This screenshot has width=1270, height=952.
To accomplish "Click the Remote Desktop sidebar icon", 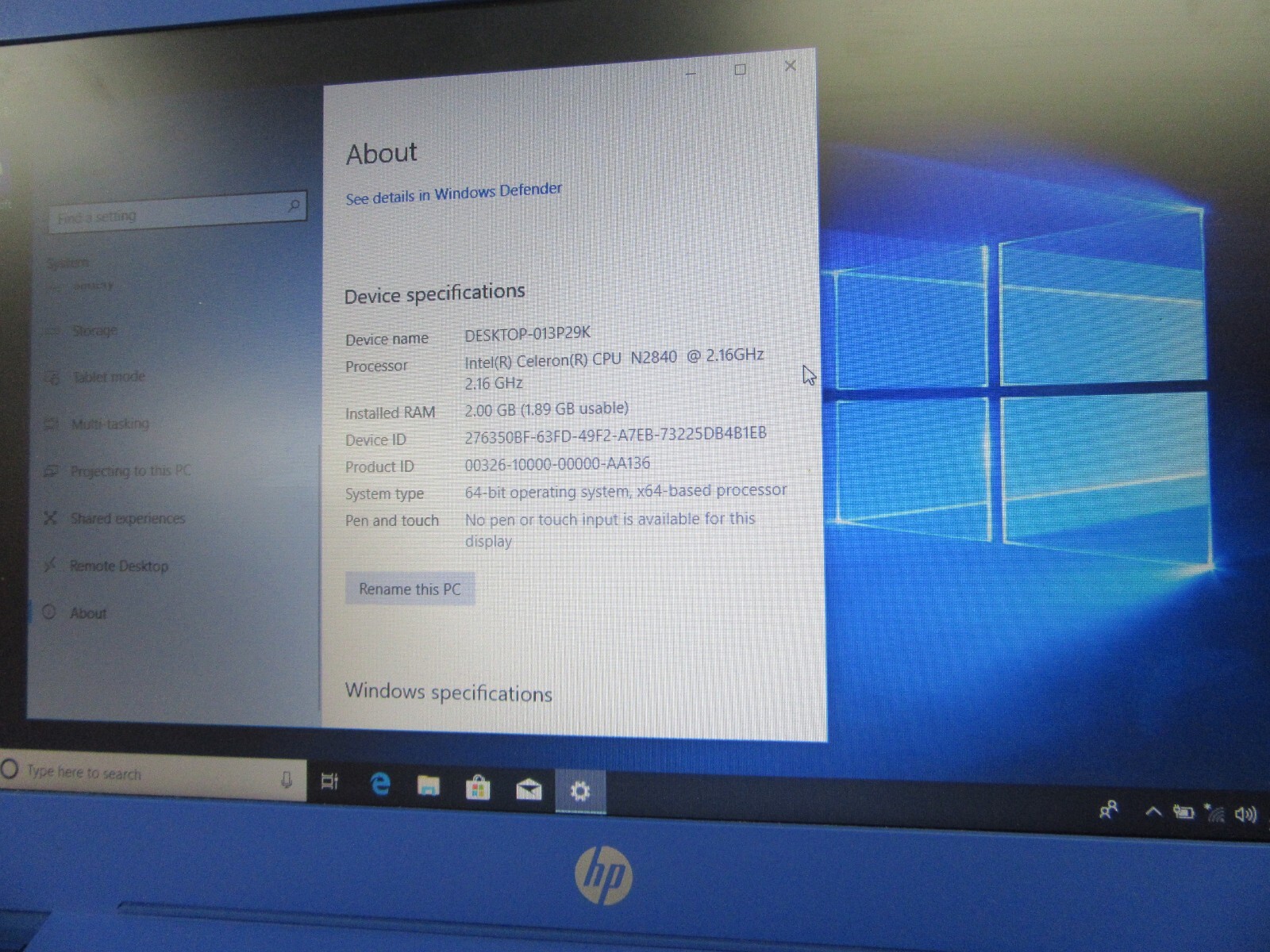I will pyautogui.click(x=50, y=565).
